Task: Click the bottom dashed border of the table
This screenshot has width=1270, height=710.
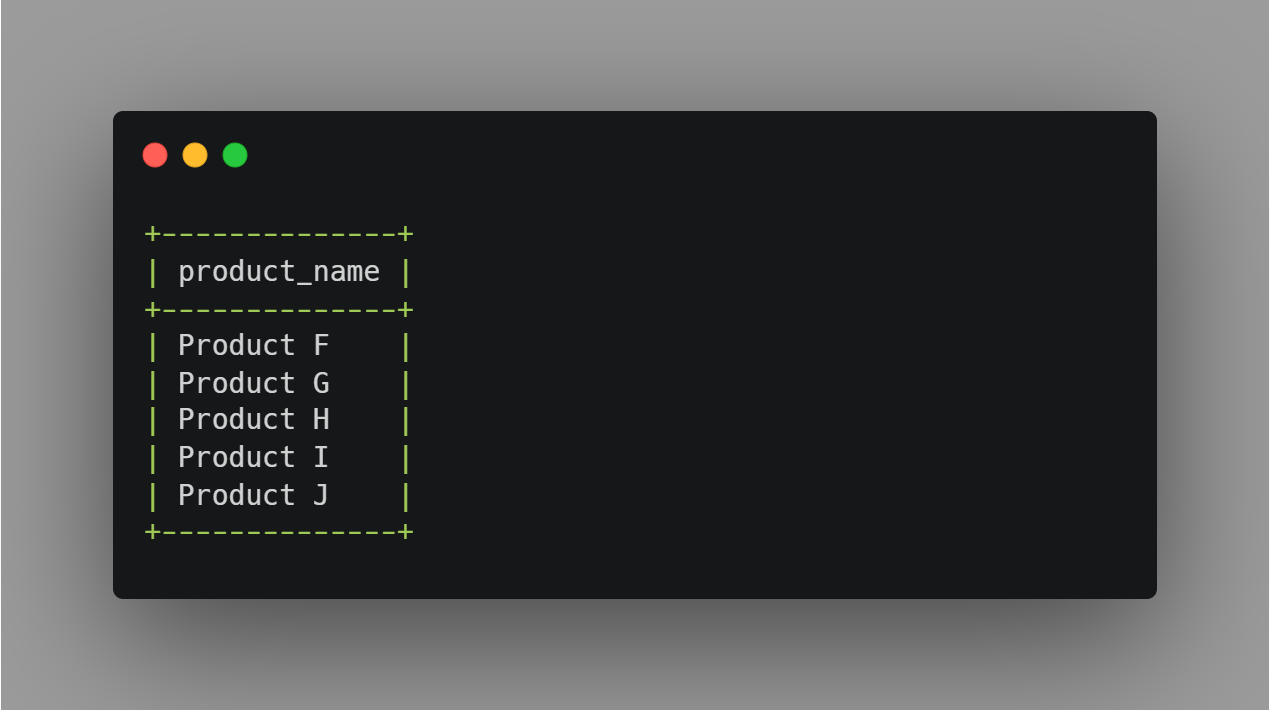Action: pos(279,532)
